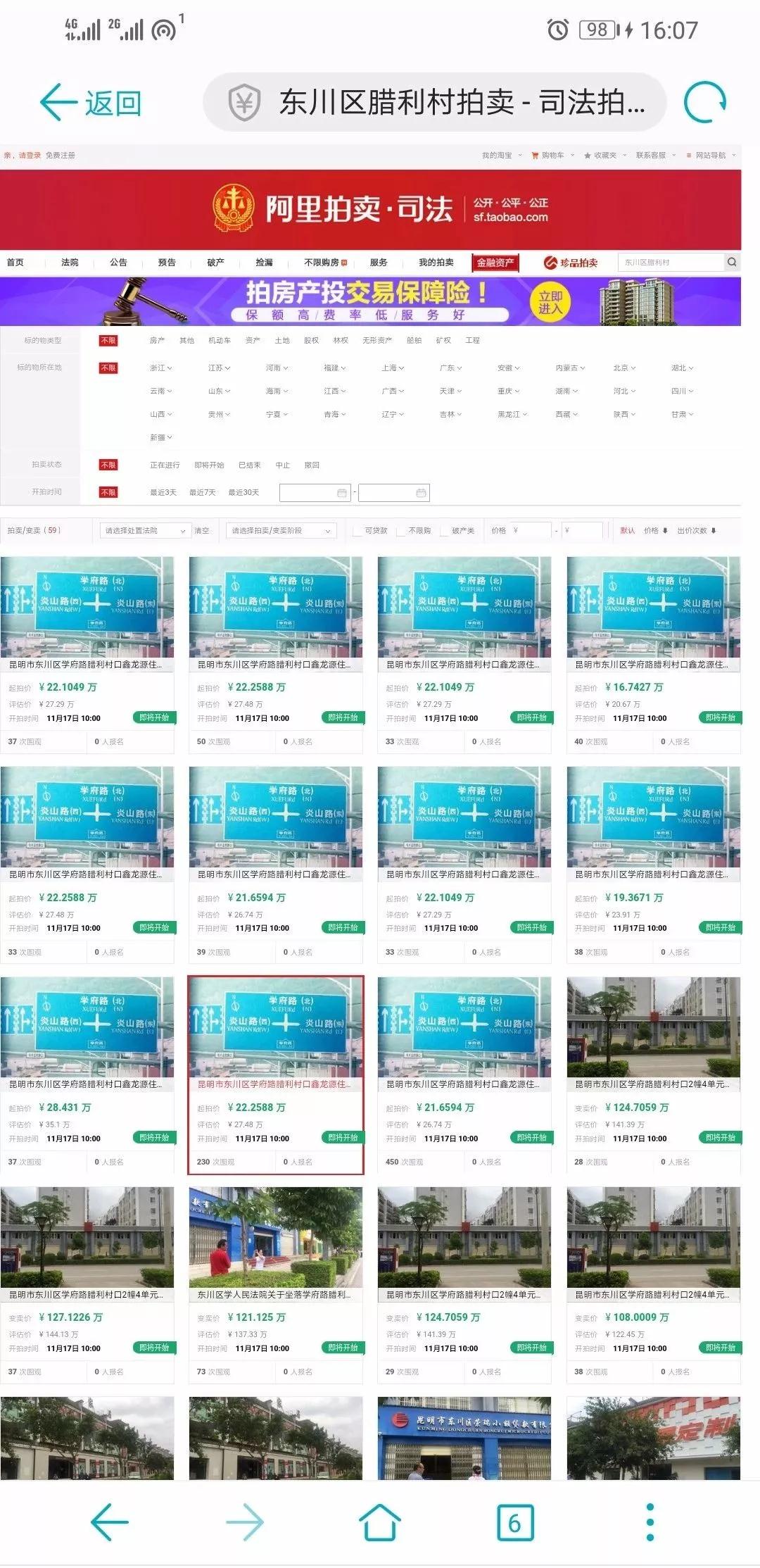This screenshot has width=760, height=1568.
Task: Open the 金融资产 nav tab
Action: [495, 262]
